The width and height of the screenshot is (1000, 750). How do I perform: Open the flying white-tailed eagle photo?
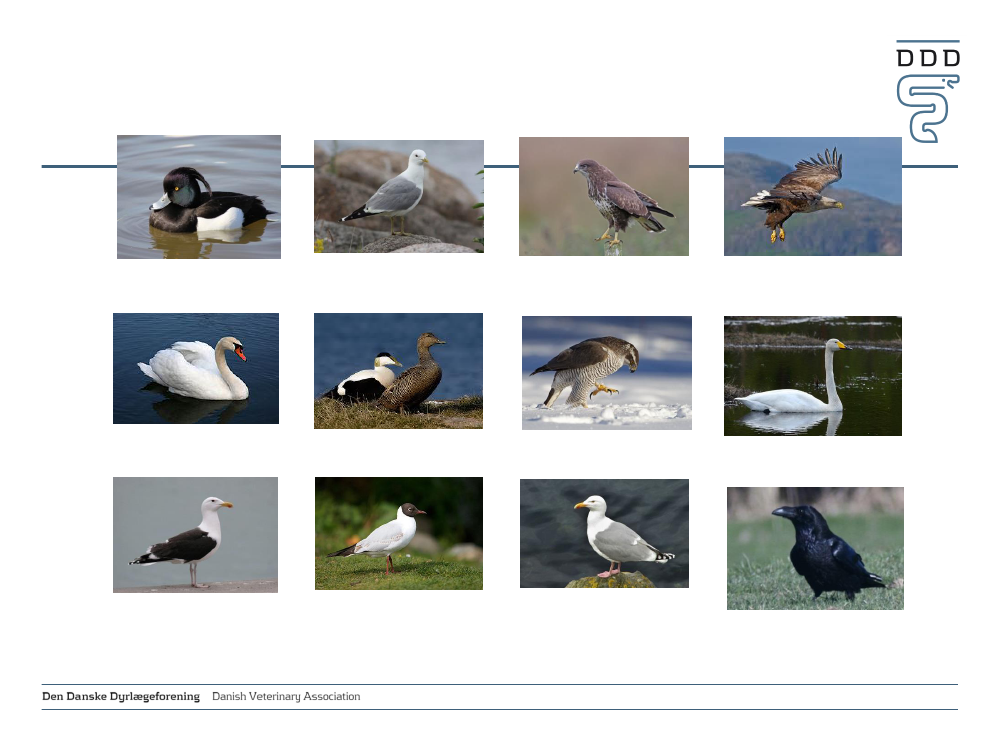pos(812,196)
